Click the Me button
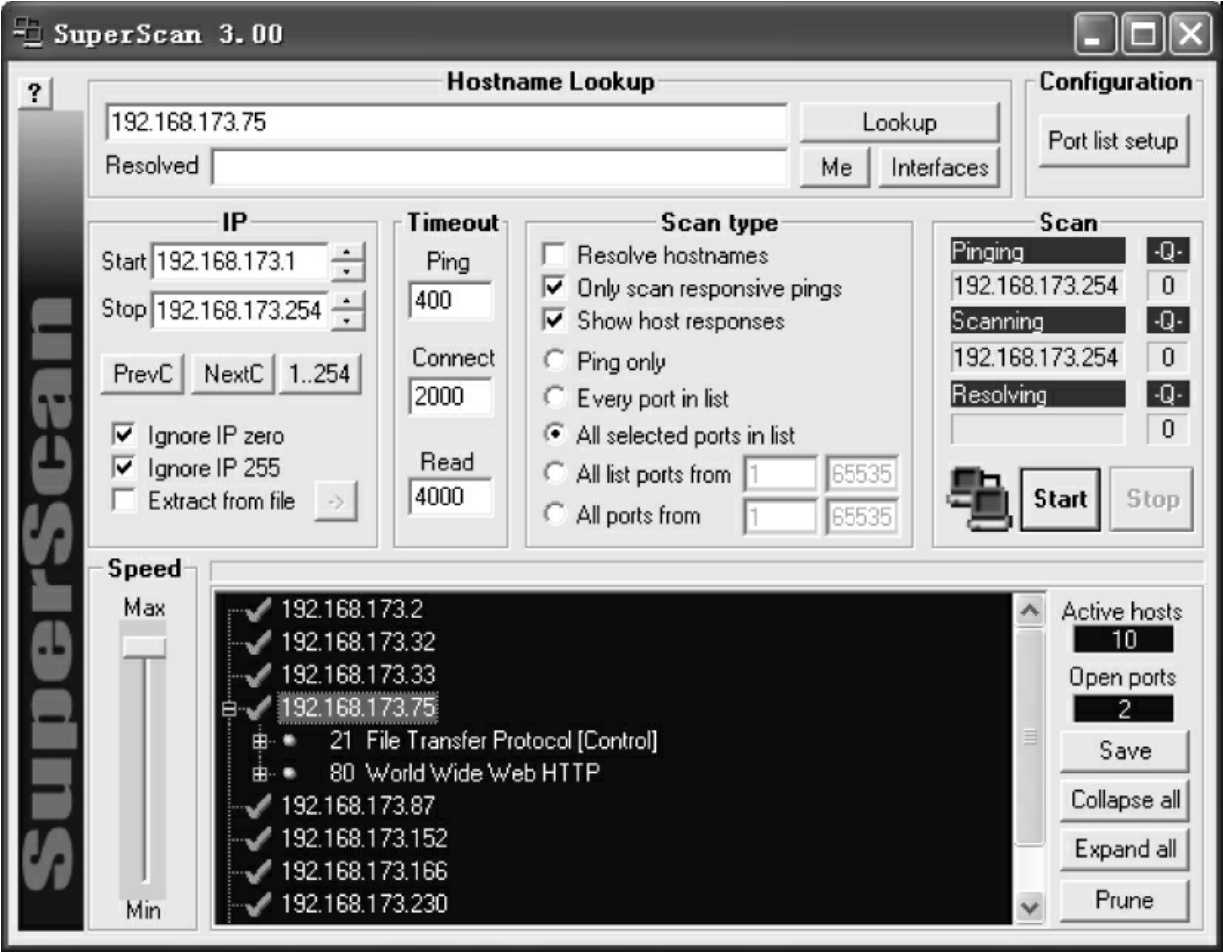This screenshot has width=1223, height=952. point(836,167)
